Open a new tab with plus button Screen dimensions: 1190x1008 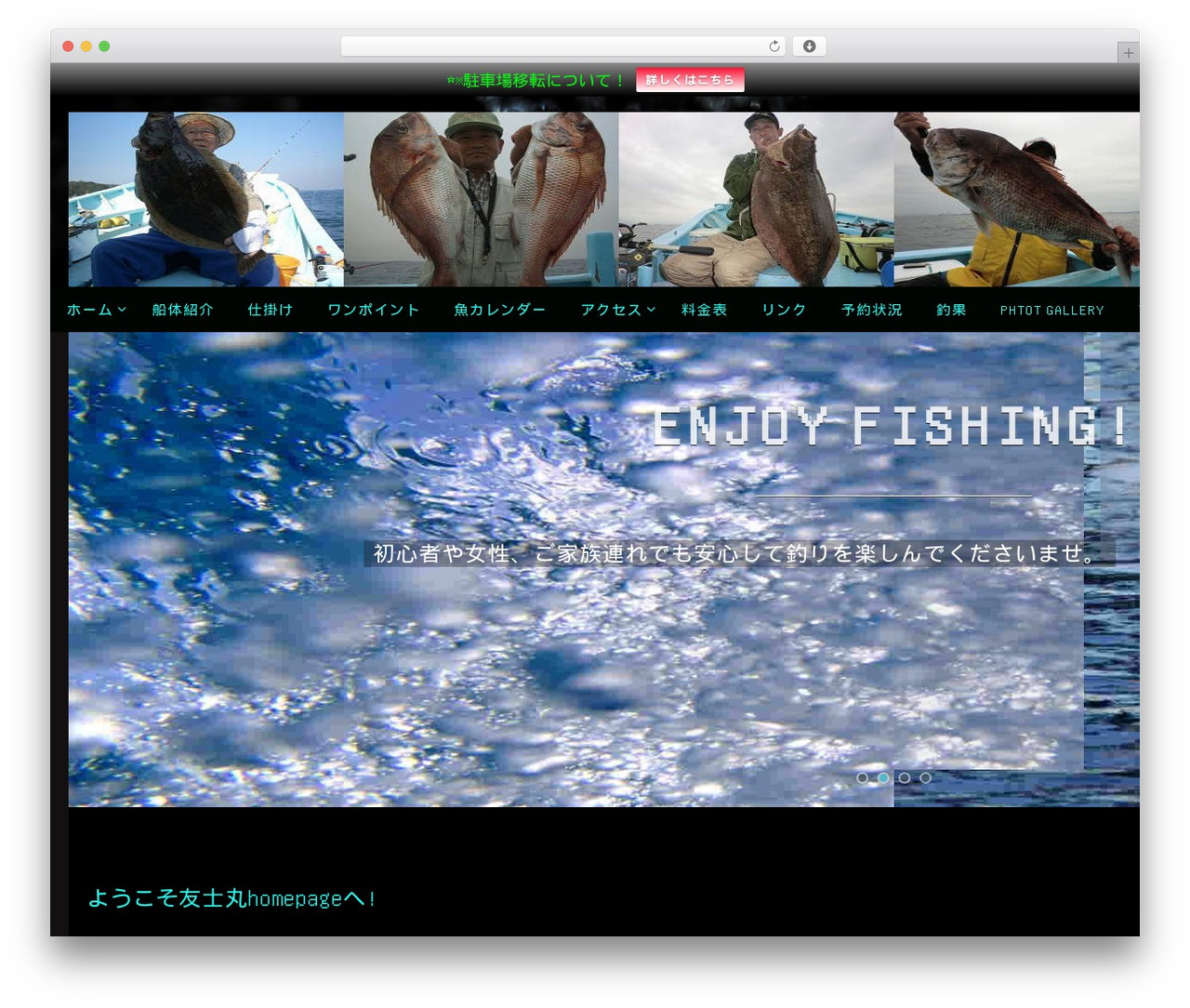(x=1128, y=53)
